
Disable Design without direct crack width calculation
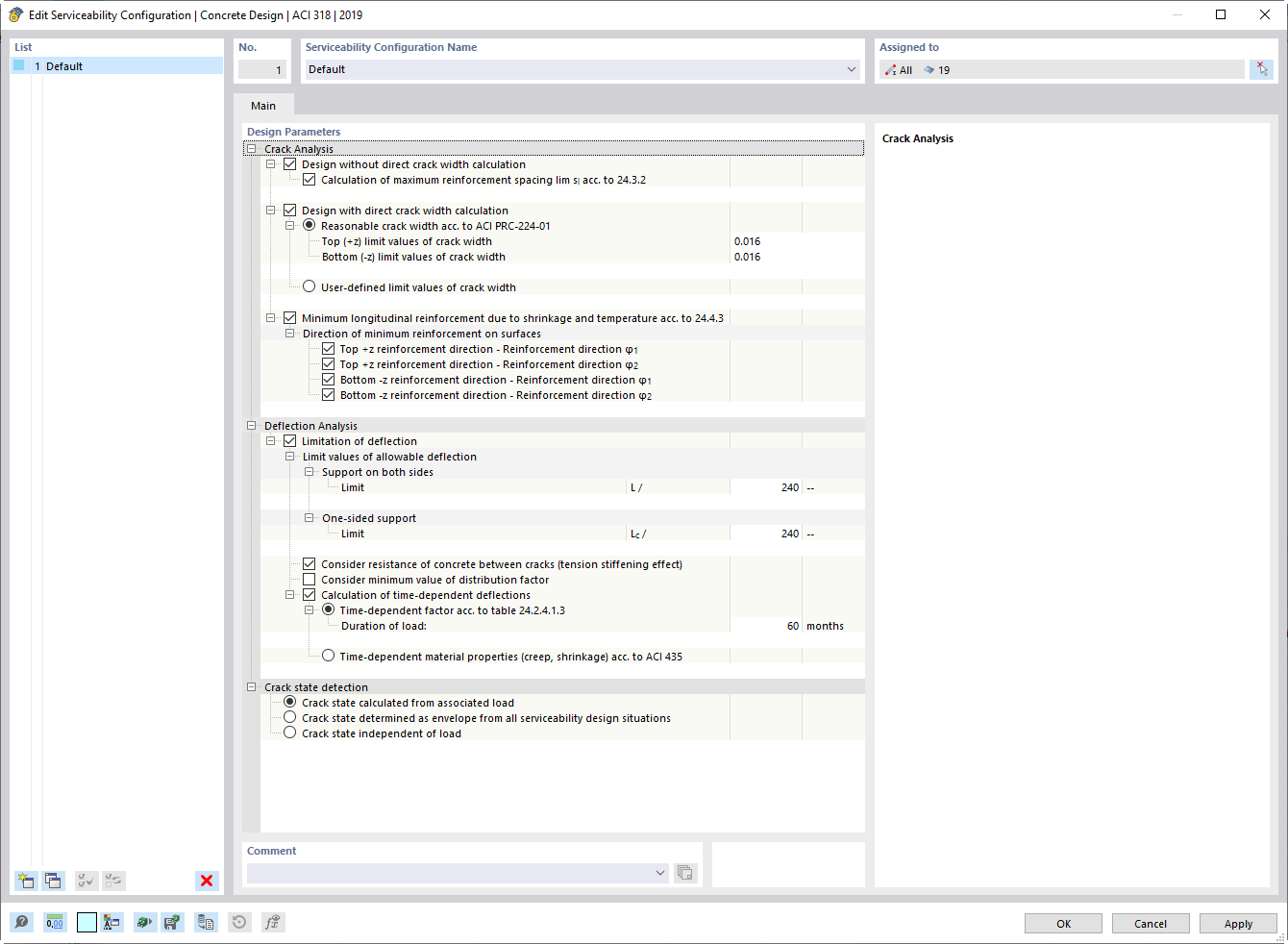pyautogui.click(x=289, y=163)
